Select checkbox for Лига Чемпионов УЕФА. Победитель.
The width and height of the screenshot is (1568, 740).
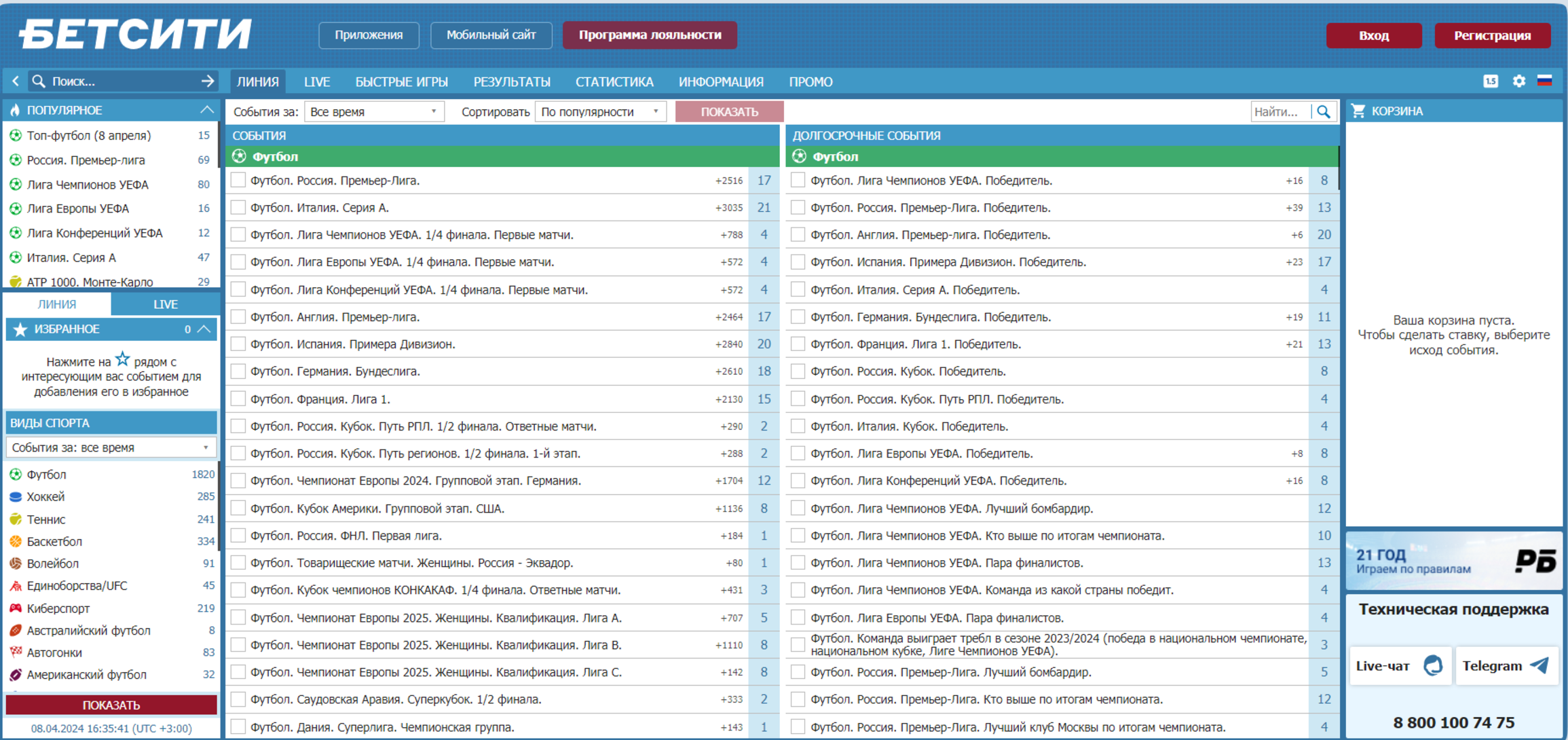click(x=798, y=180)
